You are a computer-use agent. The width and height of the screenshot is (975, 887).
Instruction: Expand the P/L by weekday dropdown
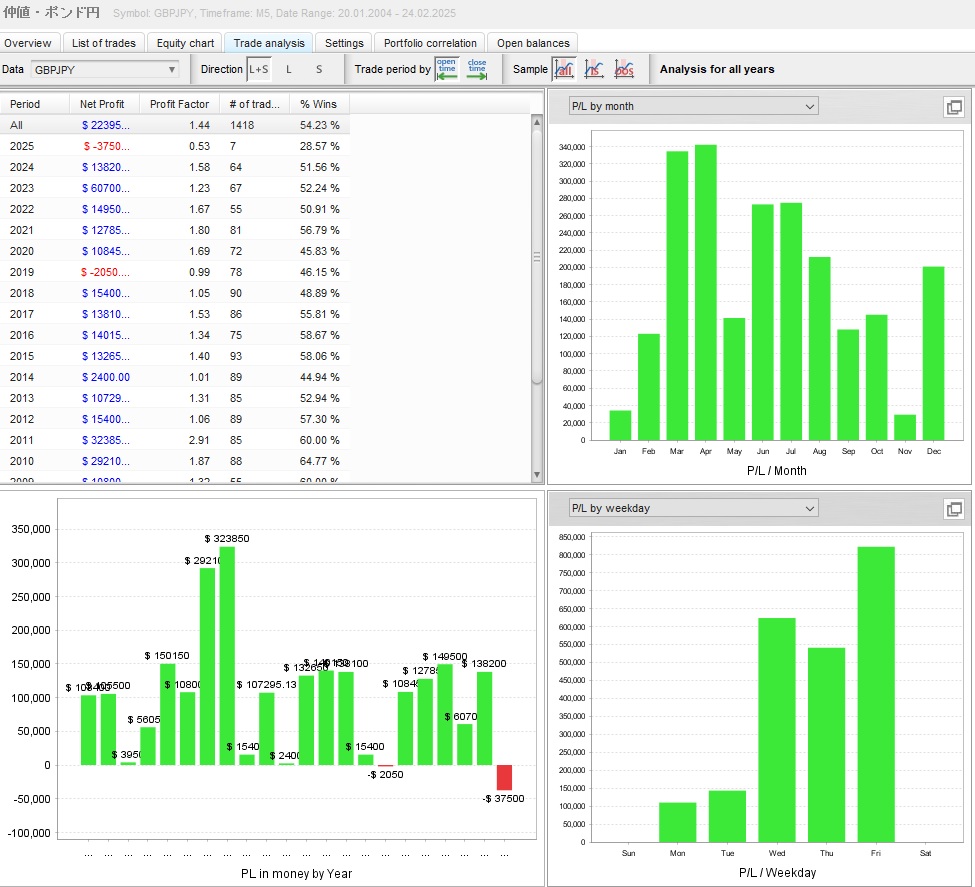[x=693, y=508]
